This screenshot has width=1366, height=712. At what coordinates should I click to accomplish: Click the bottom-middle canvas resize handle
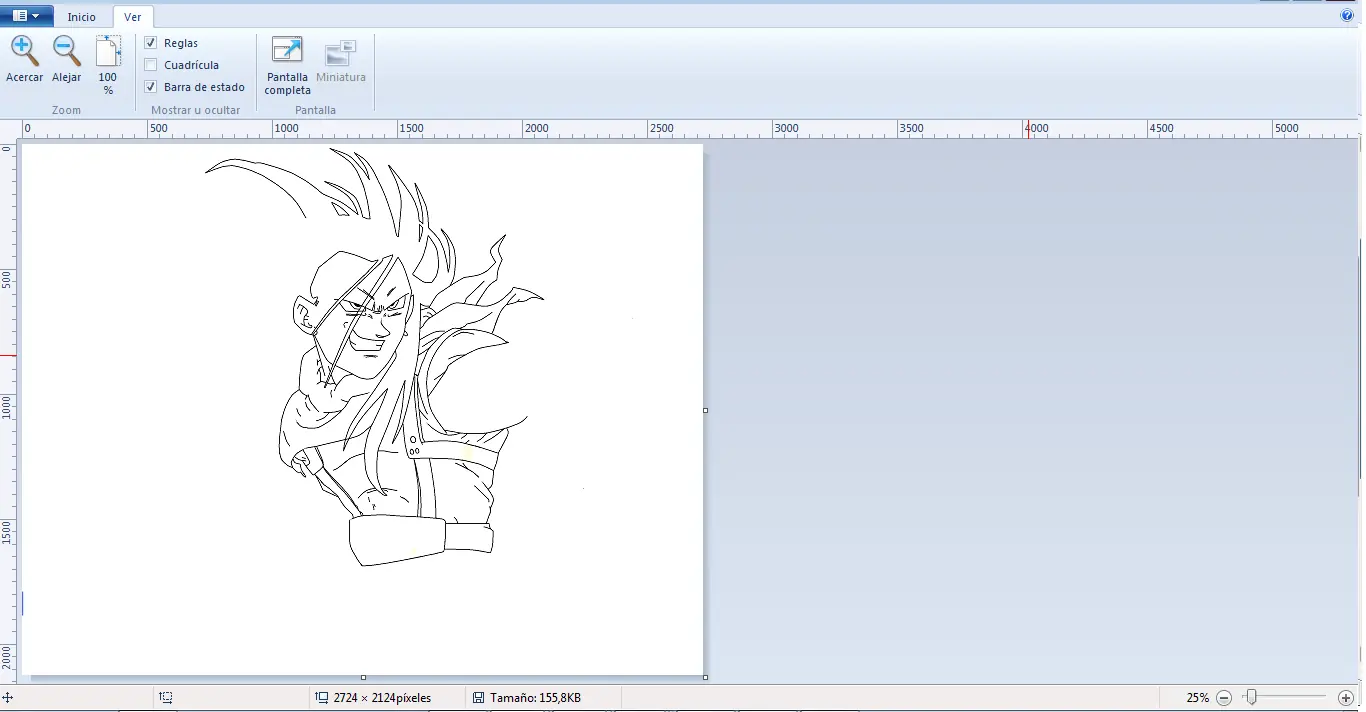point(363,678)
